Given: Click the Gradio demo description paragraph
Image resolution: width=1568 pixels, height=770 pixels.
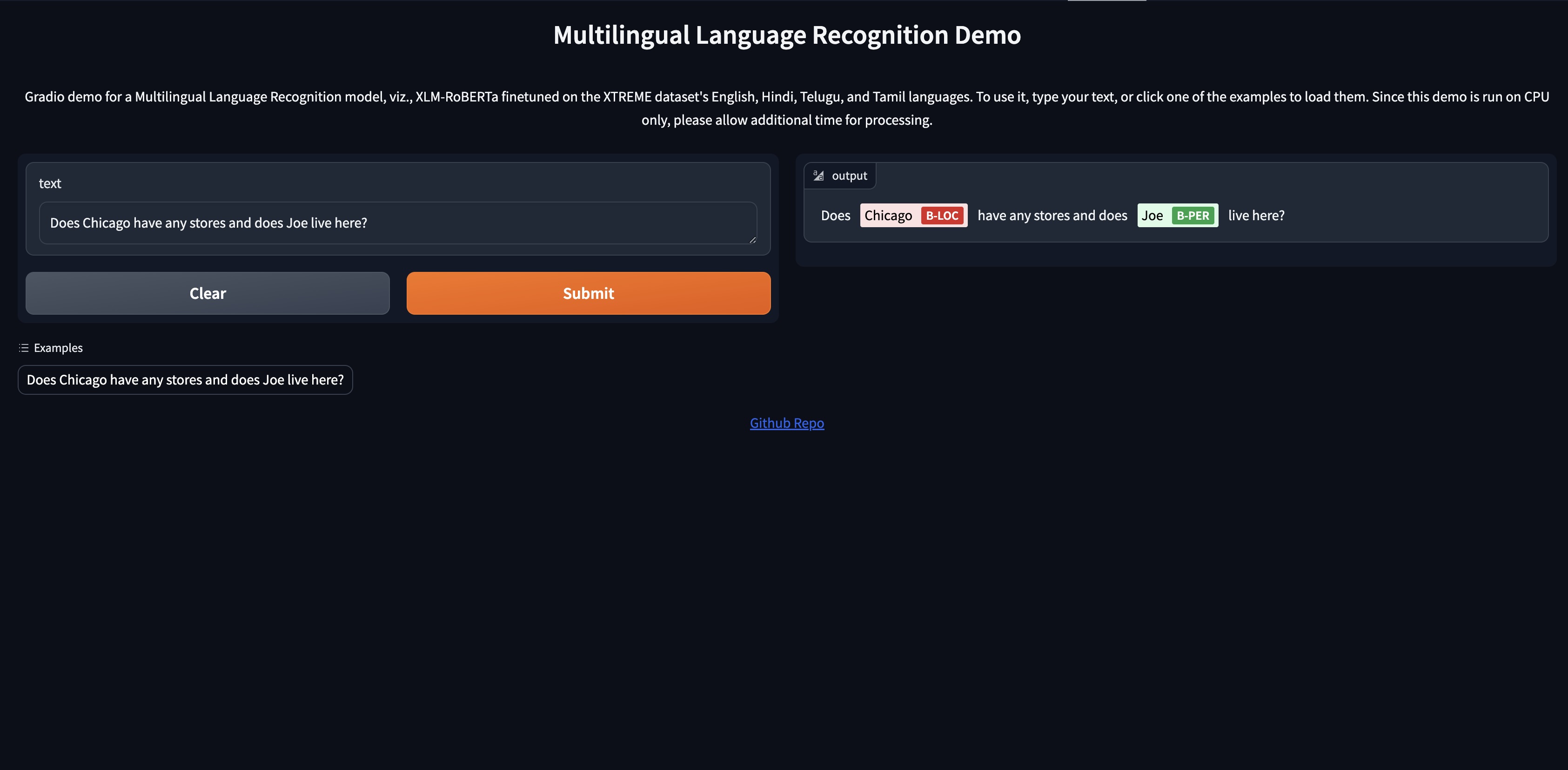Looking at the screenshot, I should point(786,108).
